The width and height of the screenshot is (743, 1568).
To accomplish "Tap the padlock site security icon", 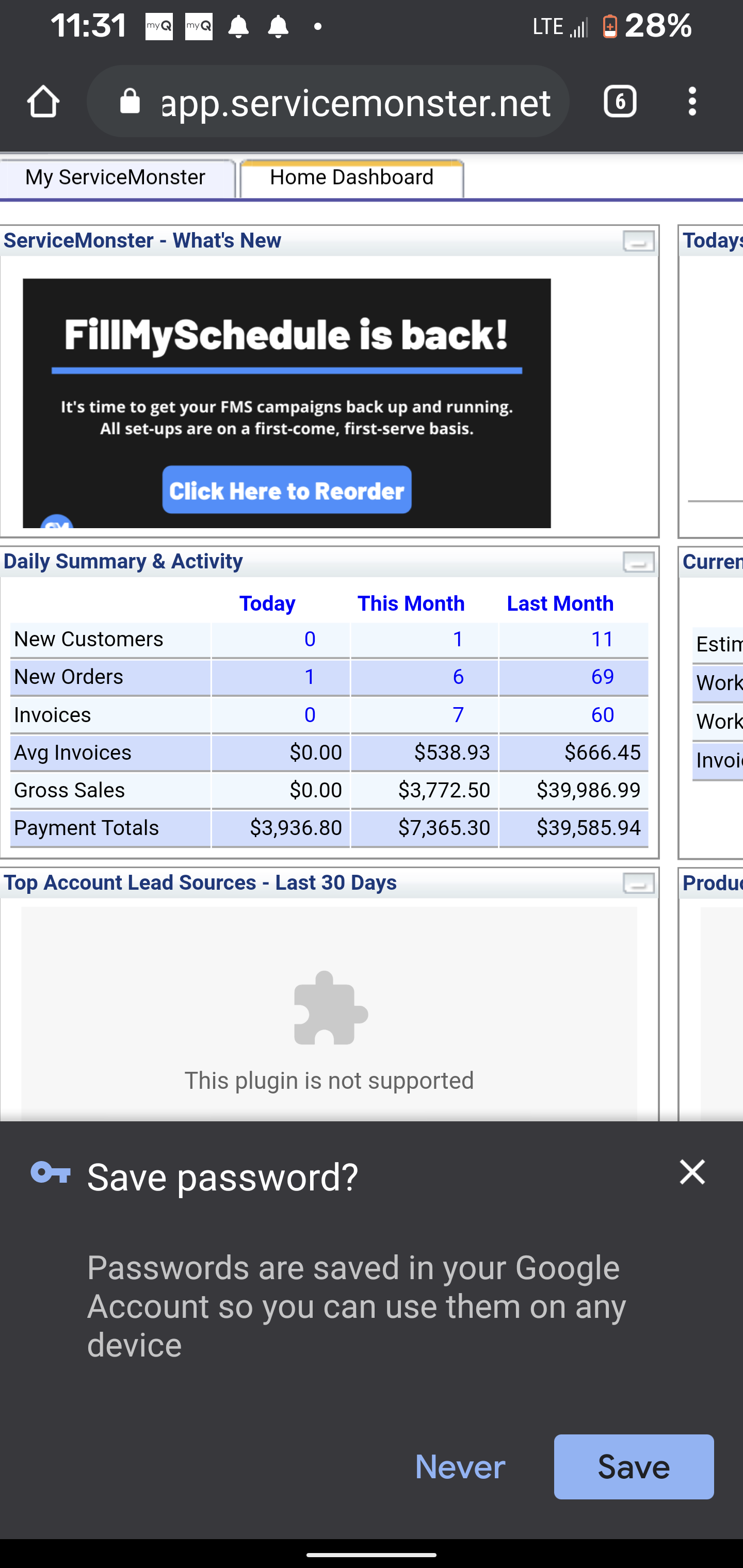I will tap(130, 101).
